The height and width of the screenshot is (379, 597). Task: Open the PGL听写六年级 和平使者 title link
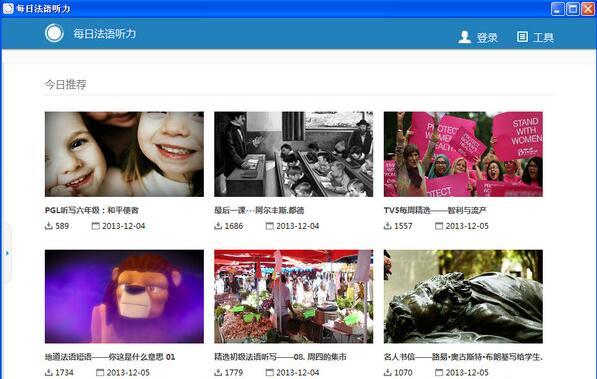coord(92,210)
